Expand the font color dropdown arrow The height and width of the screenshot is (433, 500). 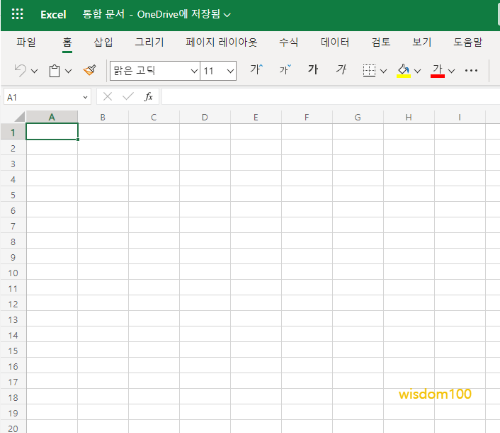(x=451, y=71)
